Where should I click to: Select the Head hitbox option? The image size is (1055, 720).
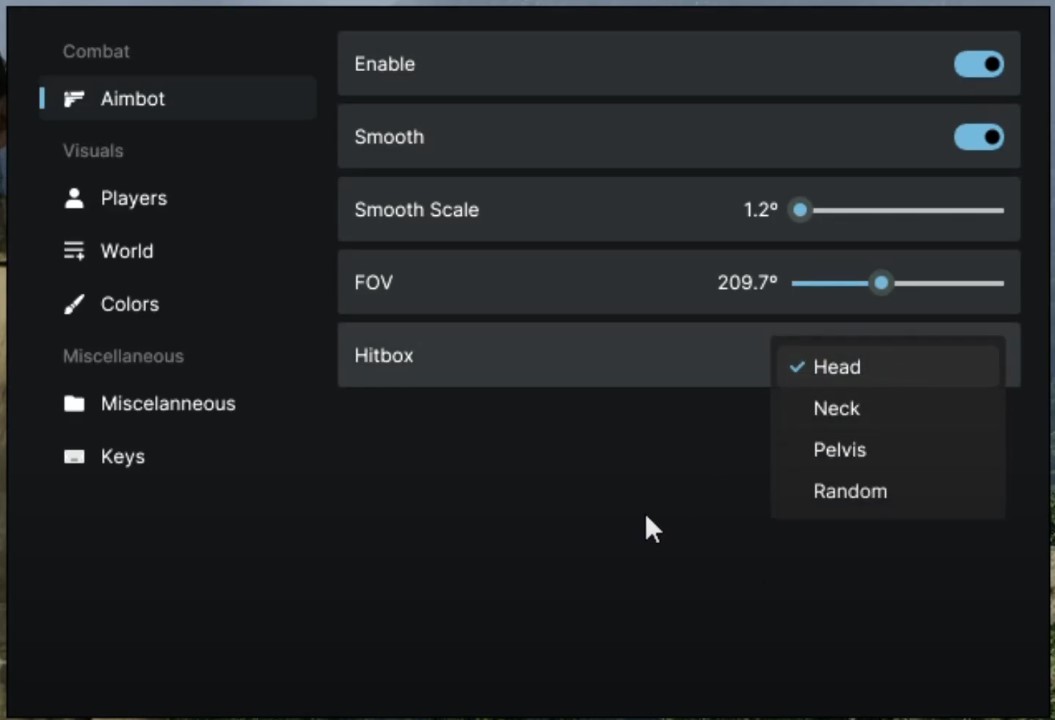[x=837, y=367]
